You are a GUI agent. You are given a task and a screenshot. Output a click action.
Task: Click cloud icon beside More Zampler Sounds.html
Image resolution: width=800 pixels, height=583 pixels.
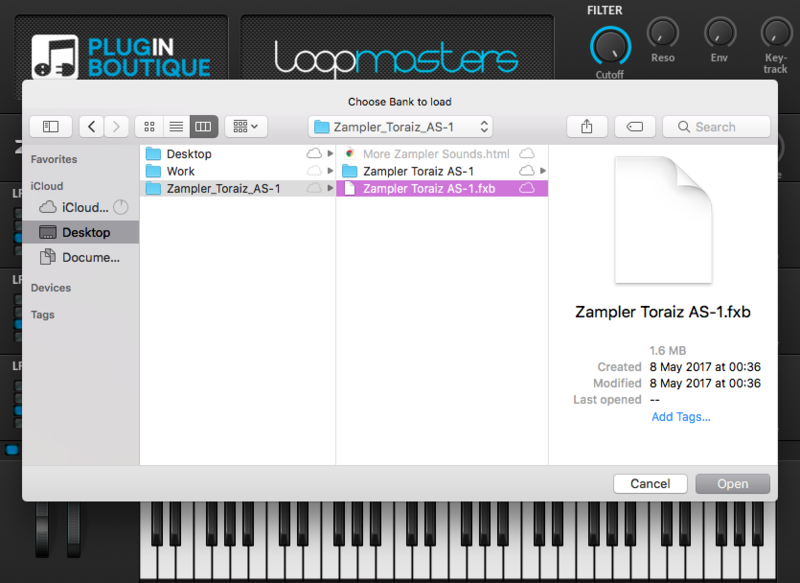point(527,154)
